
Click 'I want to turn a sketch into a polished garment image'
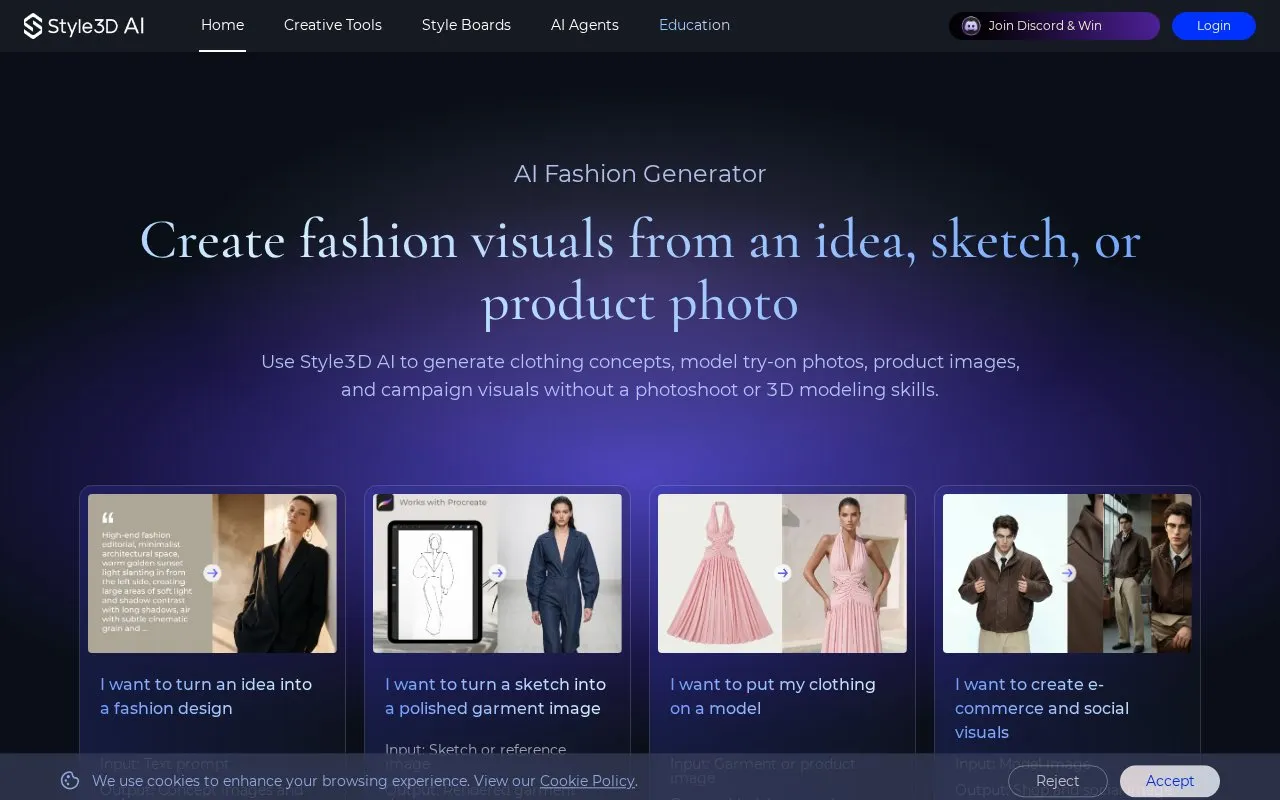coord(495,697)
